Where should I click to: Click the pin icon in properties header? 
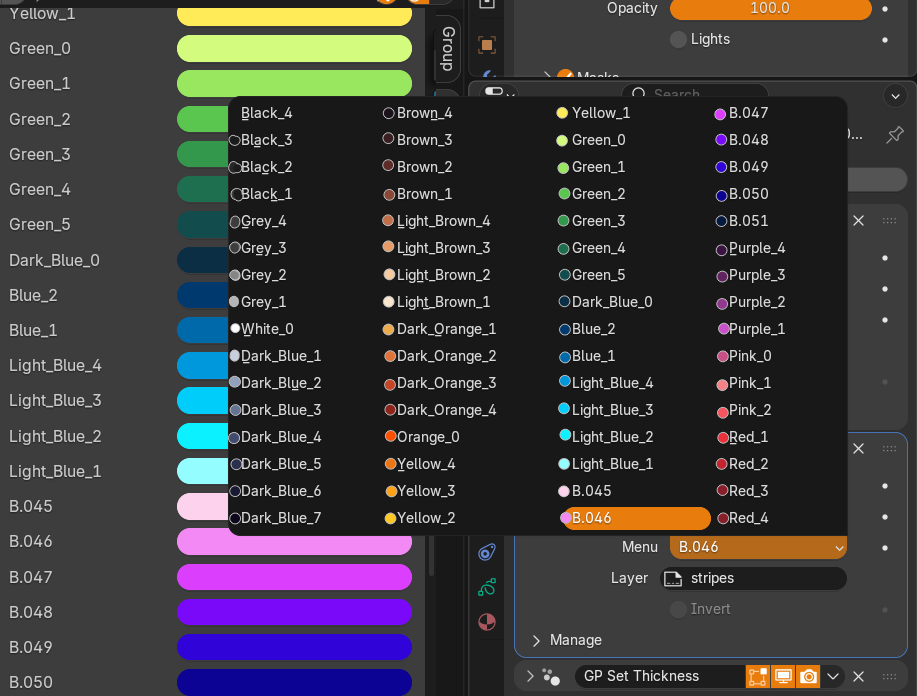894,135
